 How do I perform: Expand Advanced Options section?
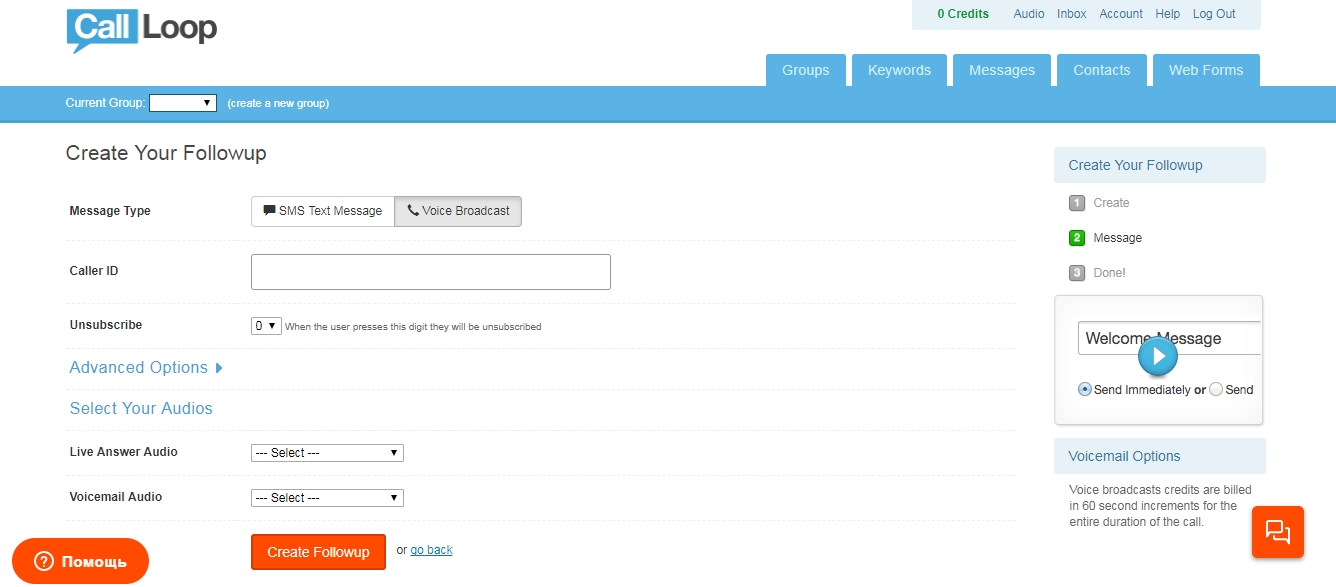tap(146, 368)
